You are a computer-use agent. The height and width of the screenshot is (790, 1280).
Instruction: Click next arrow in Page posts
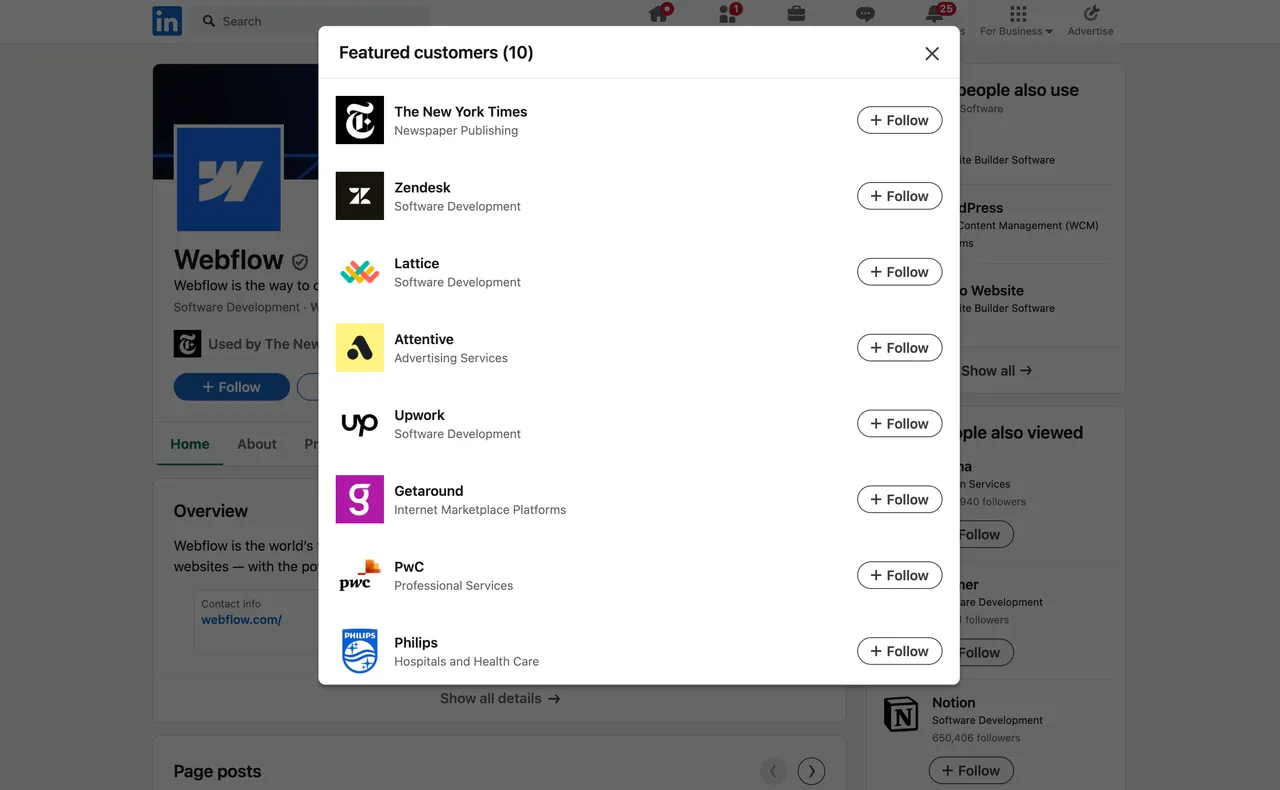[811, 771]
